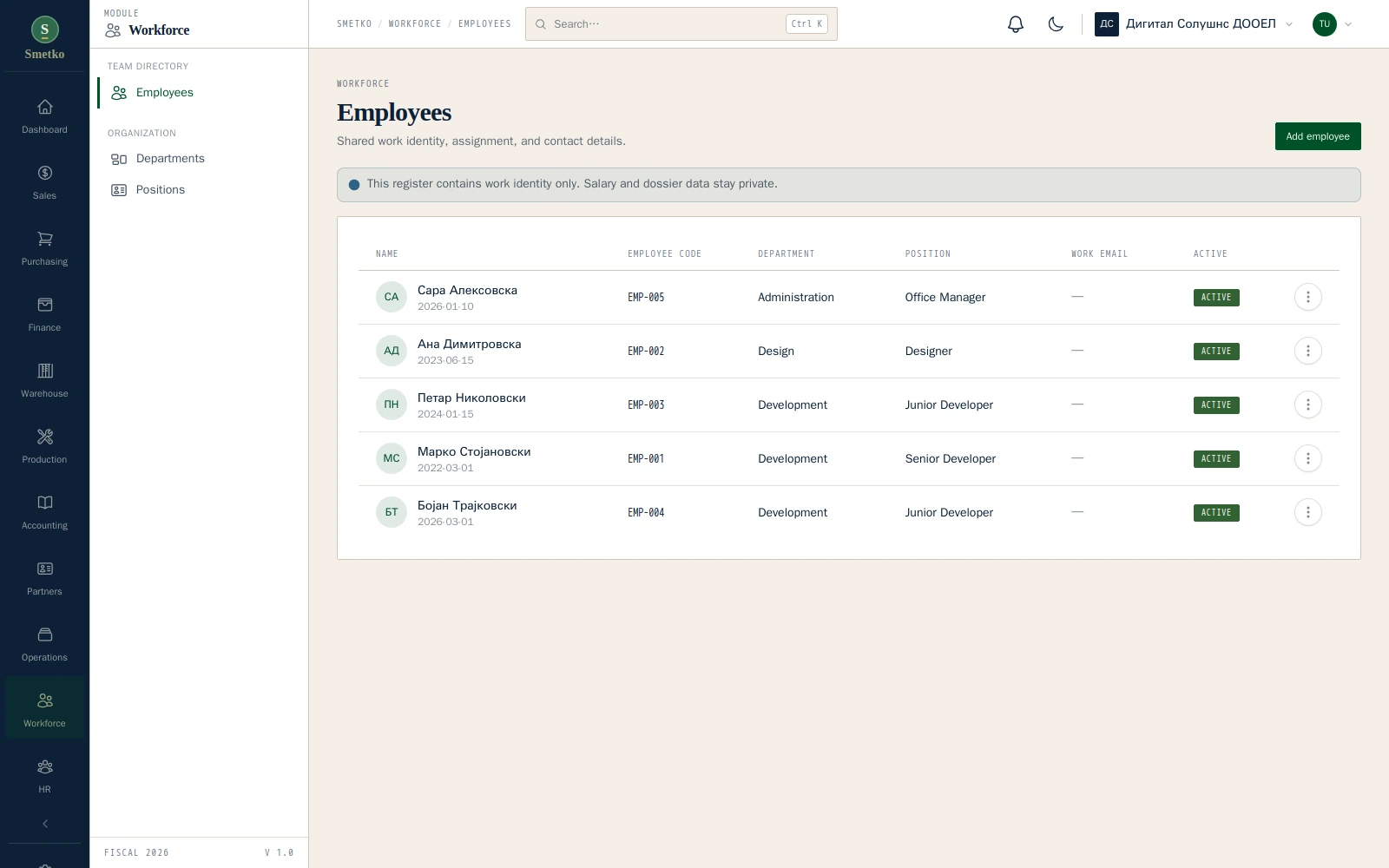Click Senior Developer position cell

pyautogui.click(x=951, y=459)
